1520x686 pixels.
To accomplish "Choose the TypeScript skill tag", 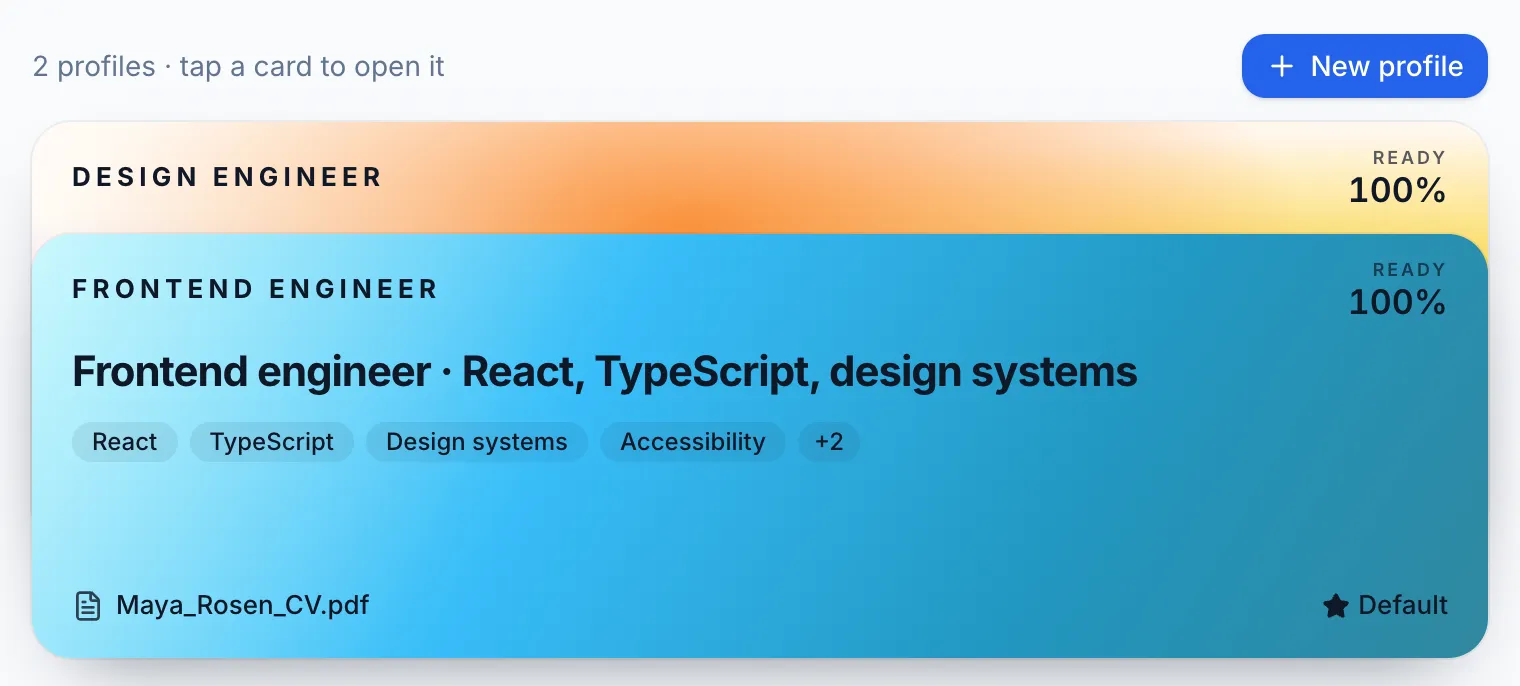I will pos(272,442).
